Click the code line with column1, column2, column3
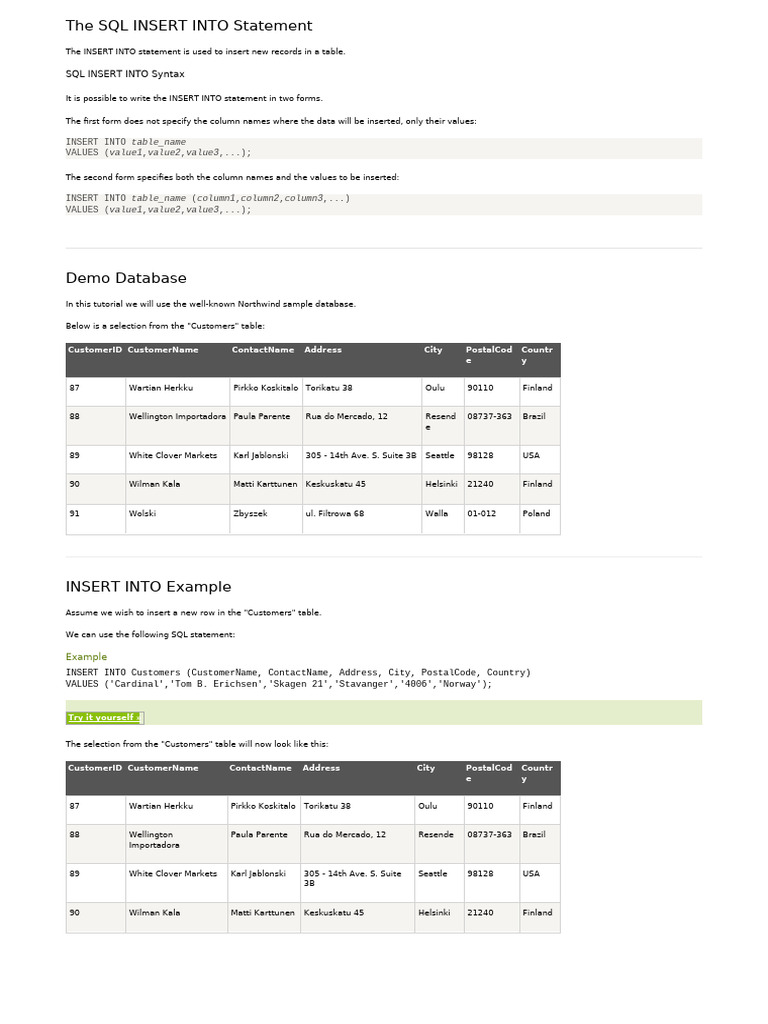Viewport: 768px width, 1024px height. 208,198
